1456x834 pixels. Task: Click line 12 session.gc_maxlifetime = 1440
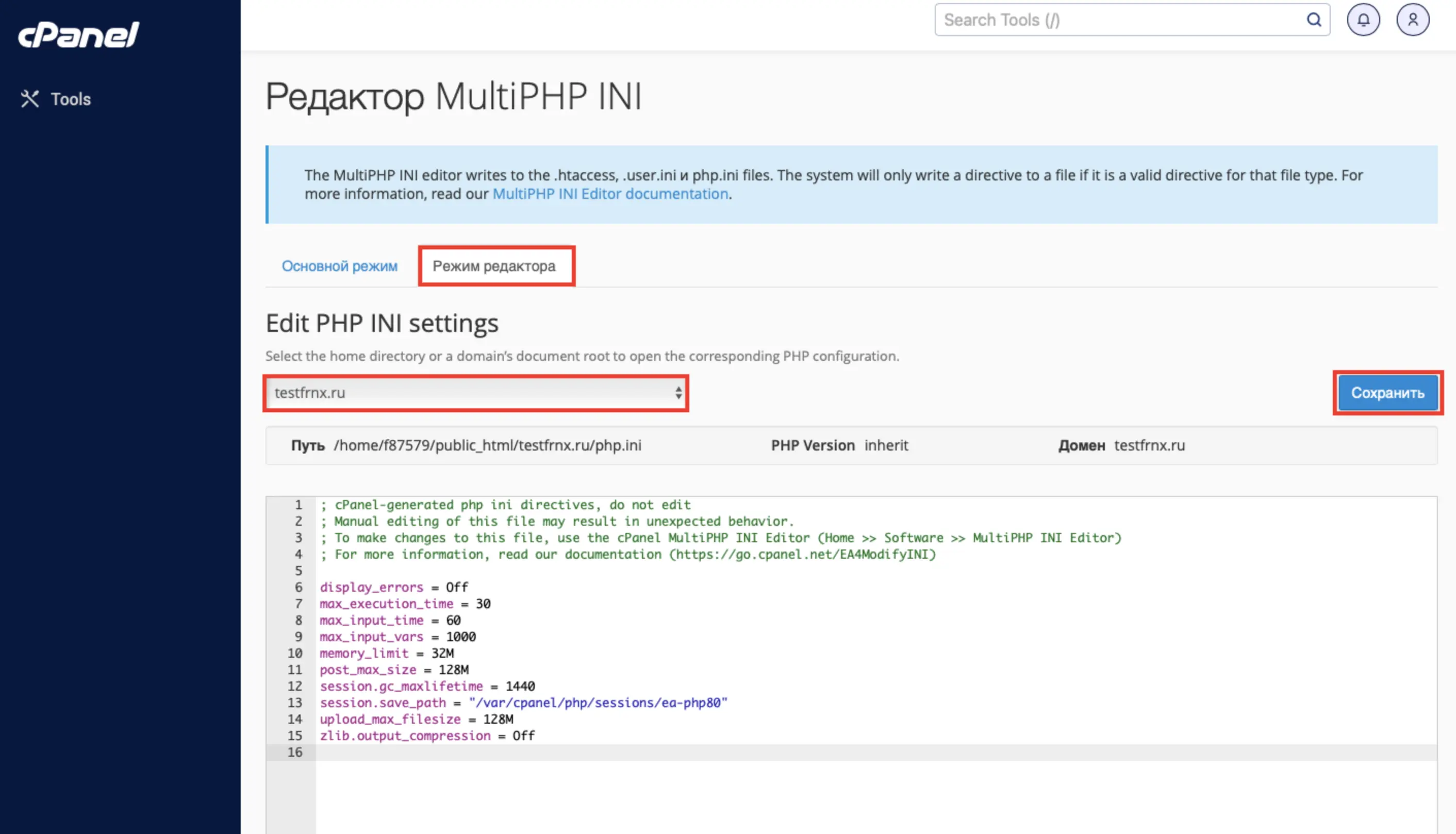pos(427,686)
